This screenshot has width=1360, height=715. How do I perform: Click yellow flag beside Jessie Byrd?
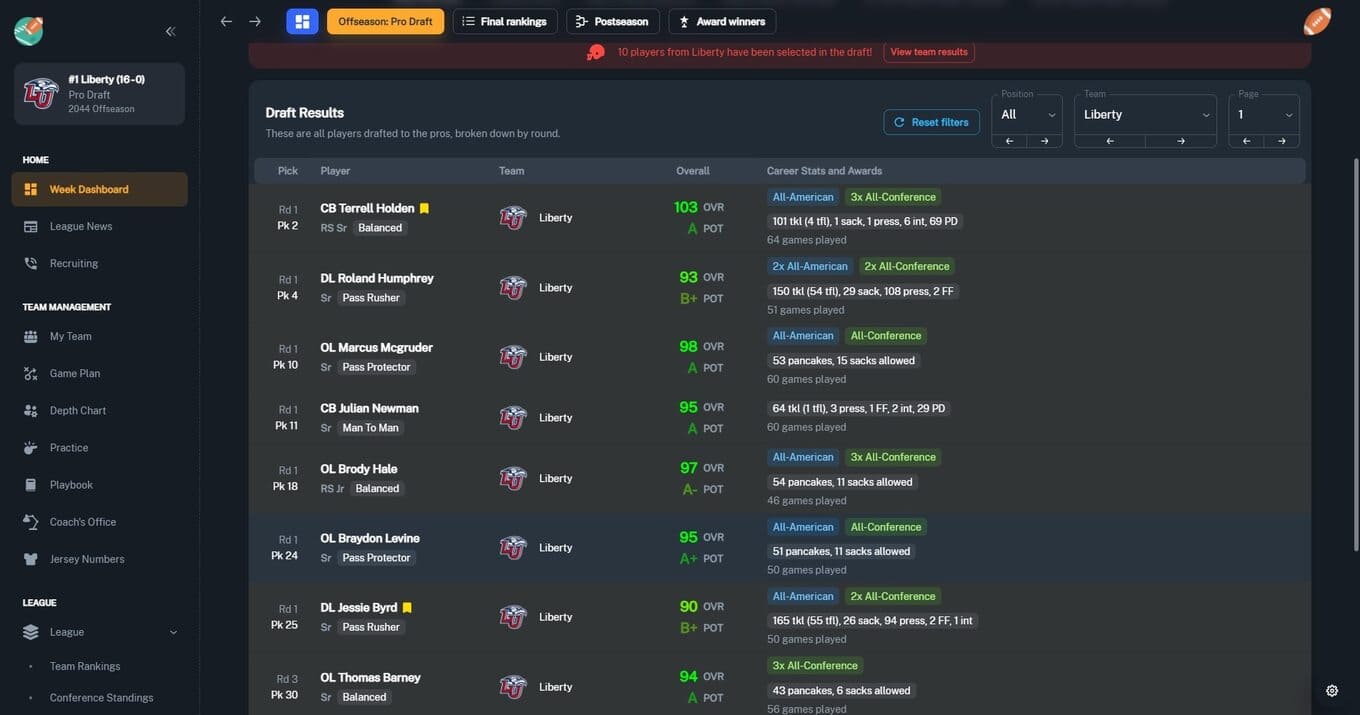pos(407,607)
